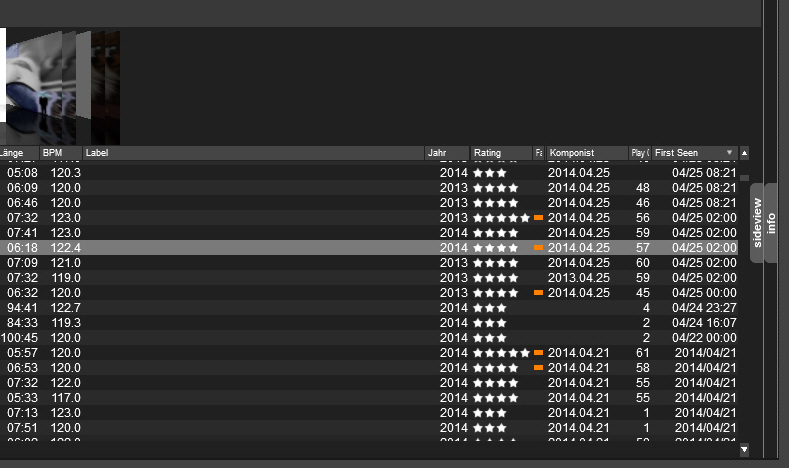Click the orange marker on the 05:57 track row
The image size is (789, 468).
tap(538, 353)
